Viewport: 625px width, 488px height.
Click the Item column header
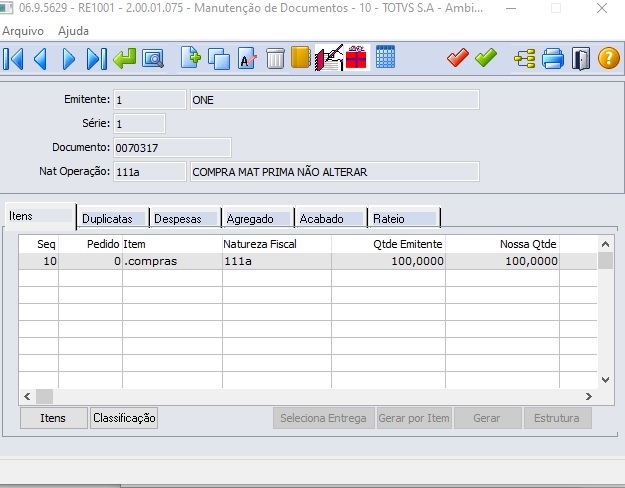pyautogui.click(x=172, y=244)
